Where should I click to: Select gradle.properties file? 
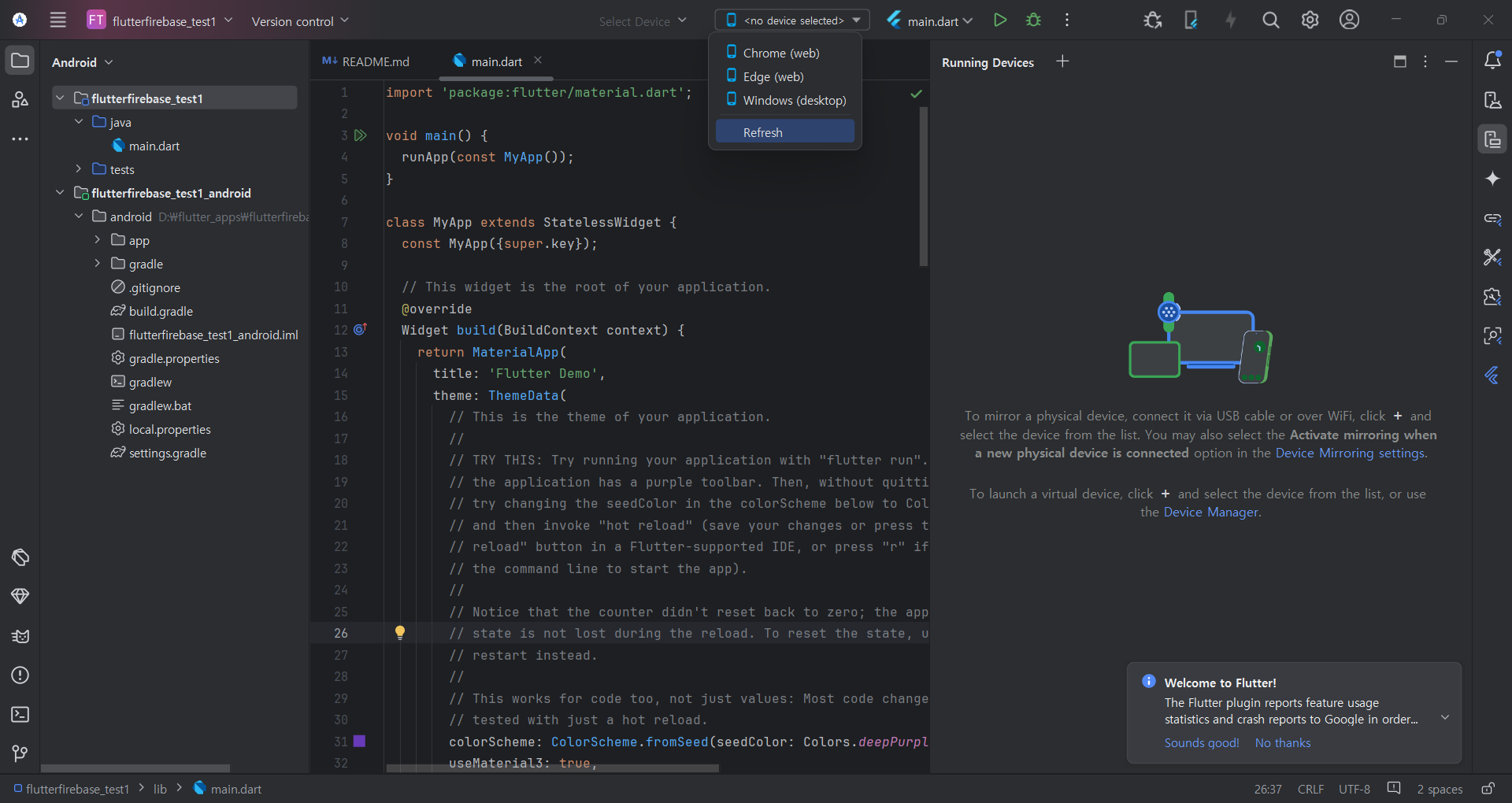pos(174,358)
